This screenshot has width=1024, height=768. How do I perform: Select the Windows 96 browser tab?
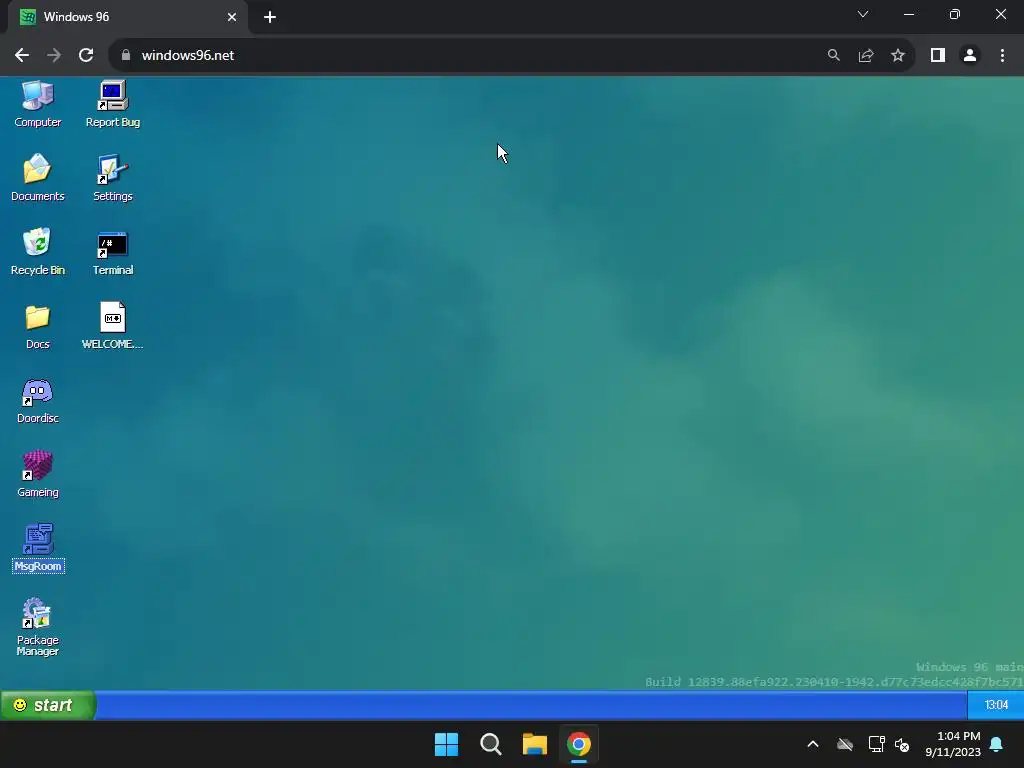coord(127,17)
